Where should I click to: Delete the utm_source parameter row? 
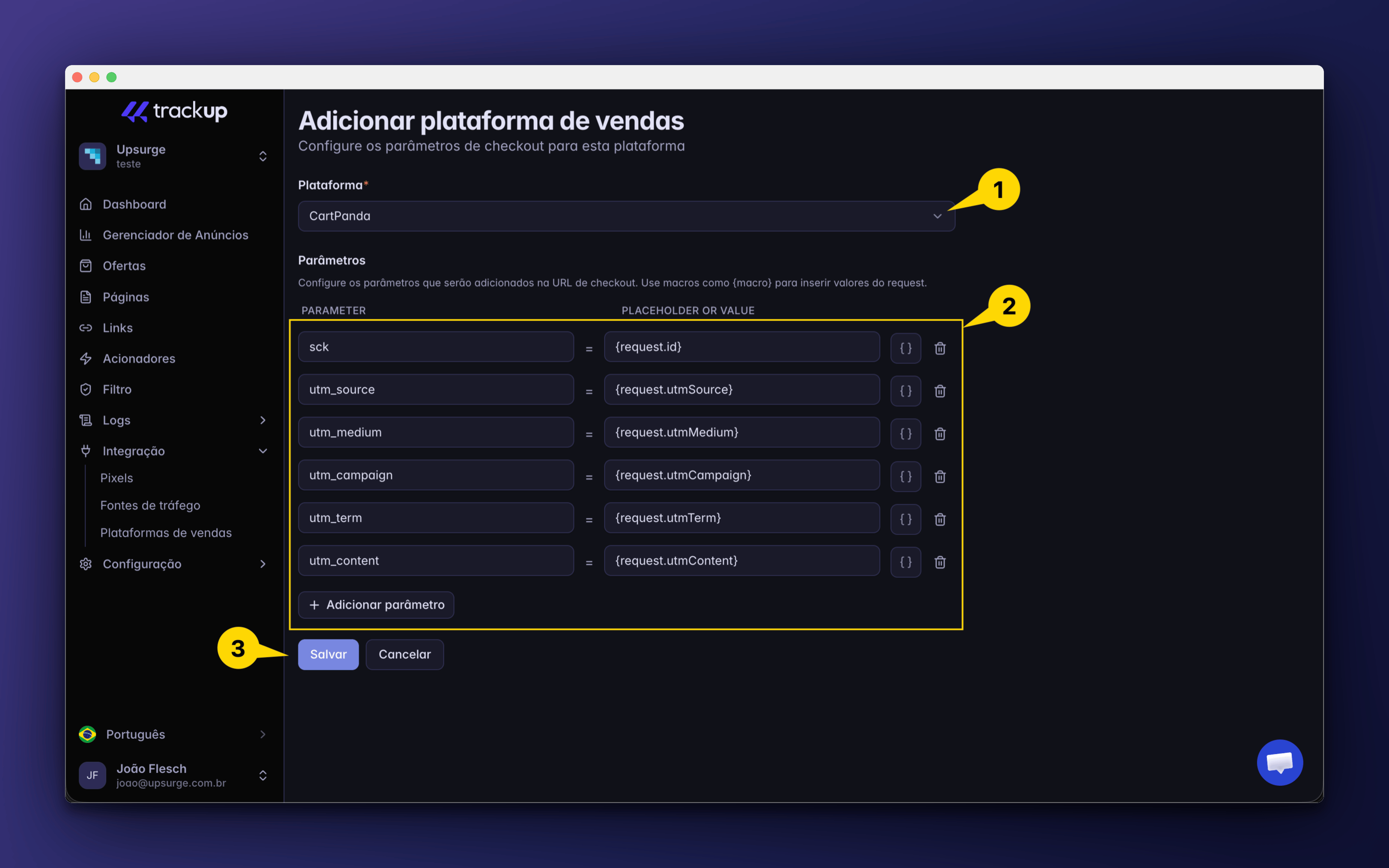940,391
